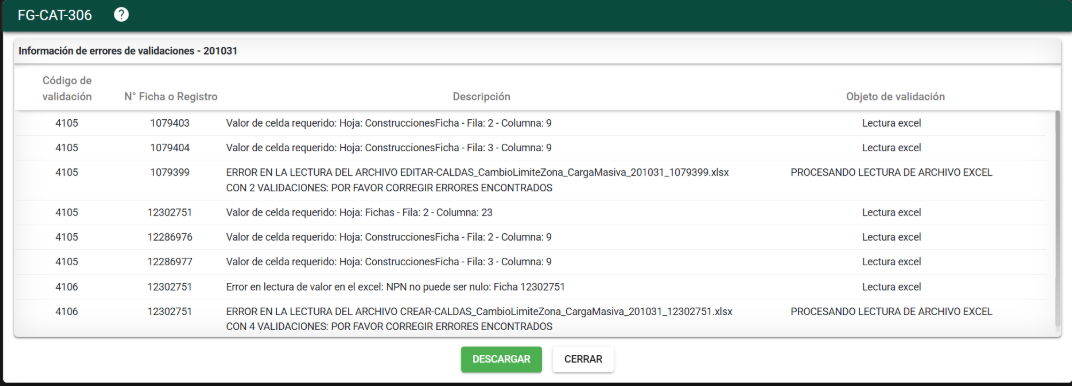Click the Objeto de validación column header
Screen dimensions: 1072x386
pyautogui.click(x=896, y=97)
